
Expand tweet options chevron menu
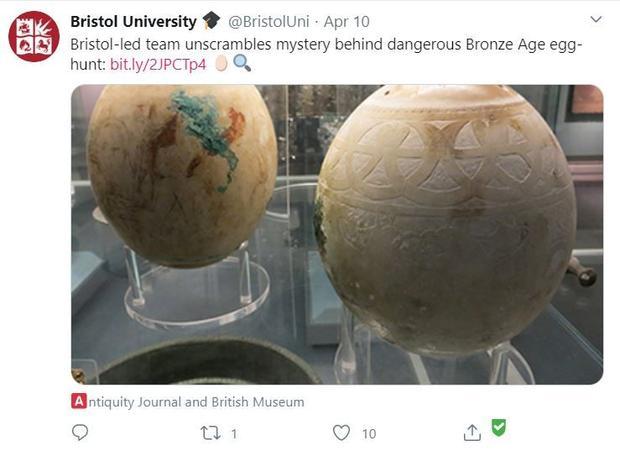point(596,19)
